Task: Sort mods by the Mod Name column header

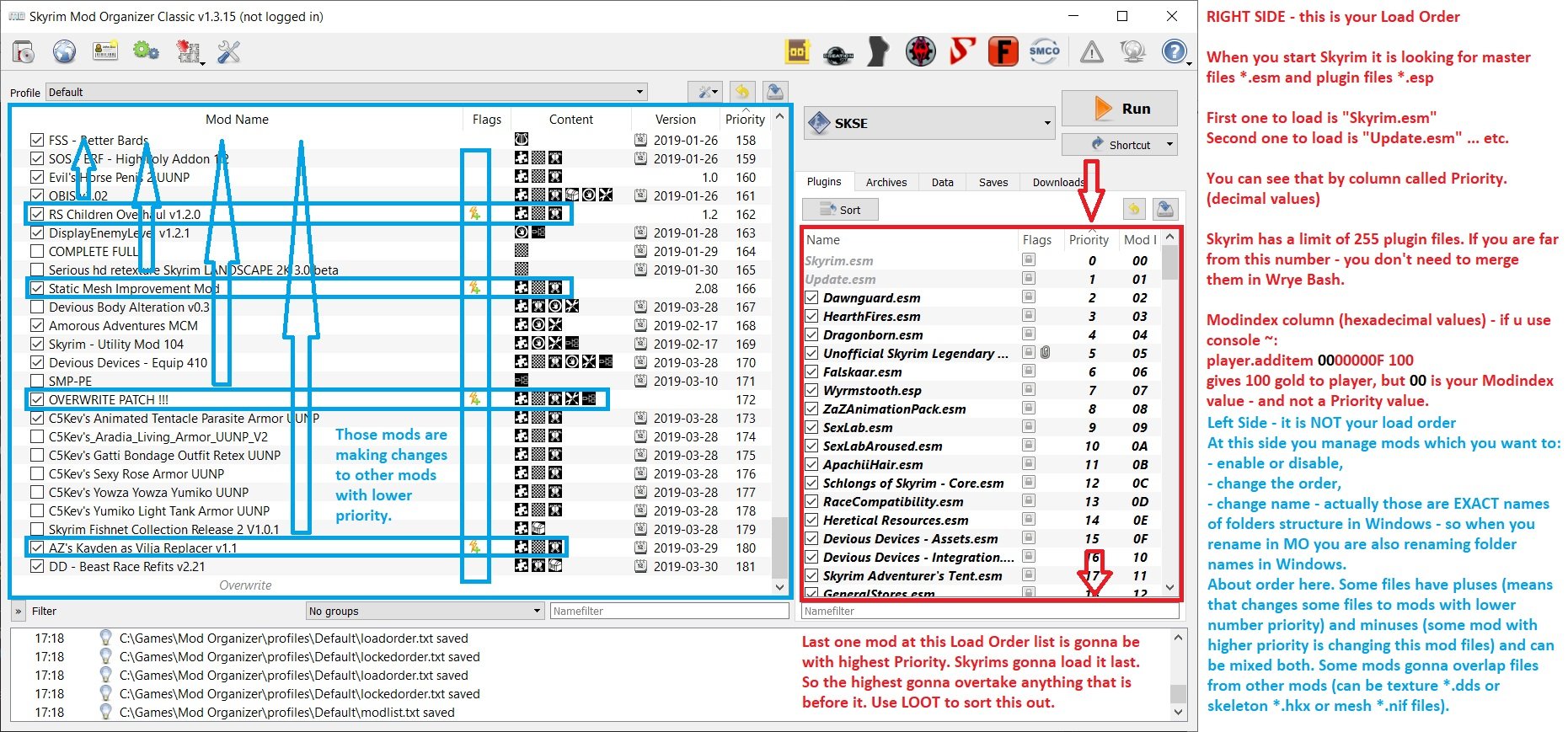Action: (x=237, y=120)
